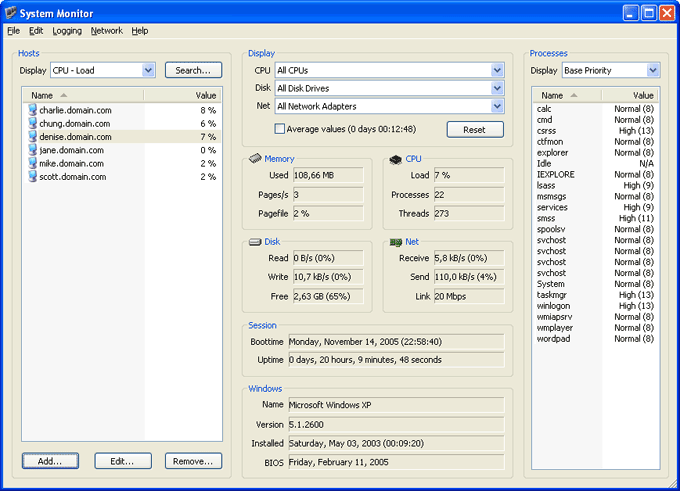Click the Boottime field
Viewport: 680px width, 491px height.
point(396,342)
